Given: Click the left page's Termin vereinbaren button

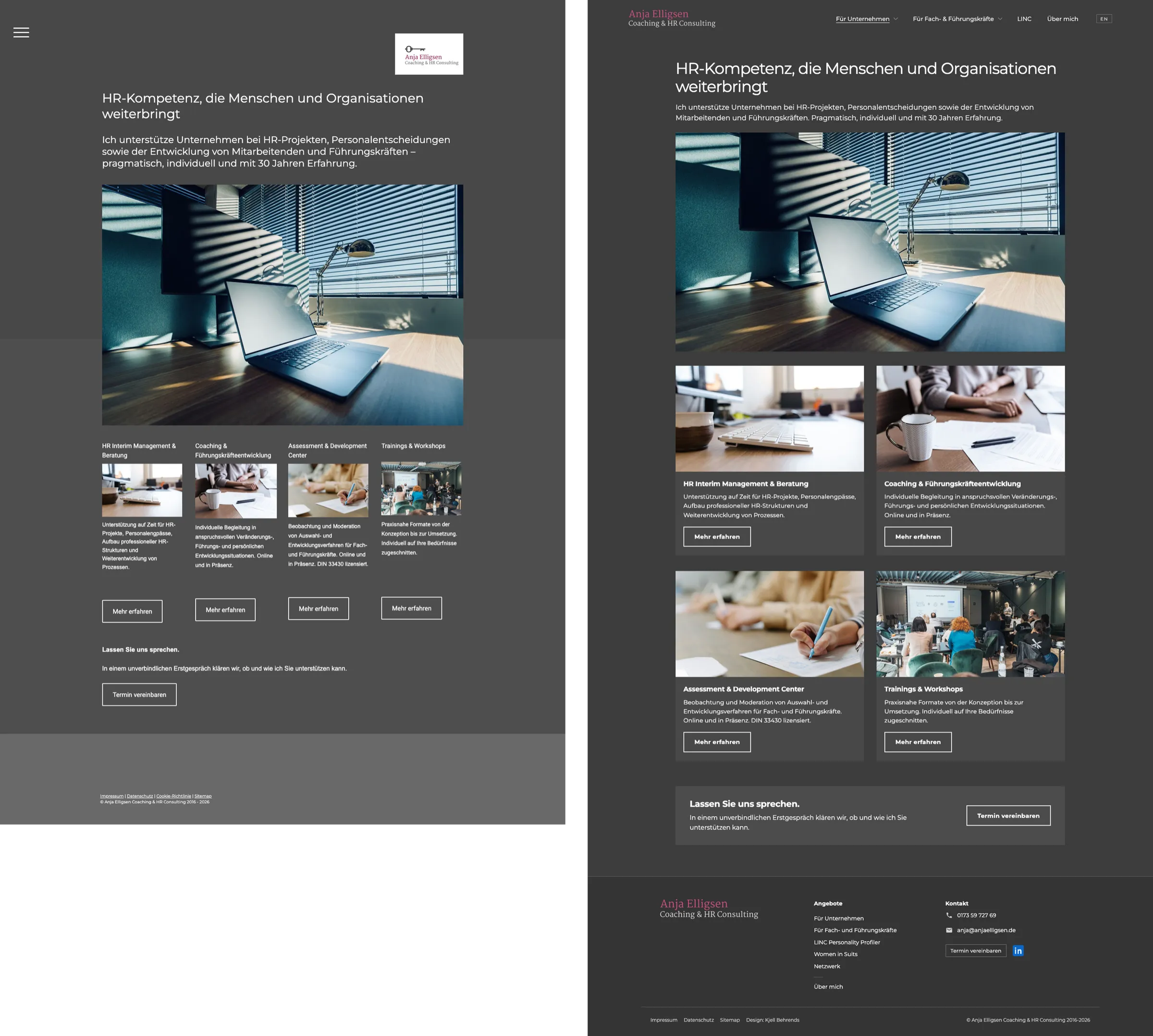Looking at the screenshot, I should tap(139, 694).
